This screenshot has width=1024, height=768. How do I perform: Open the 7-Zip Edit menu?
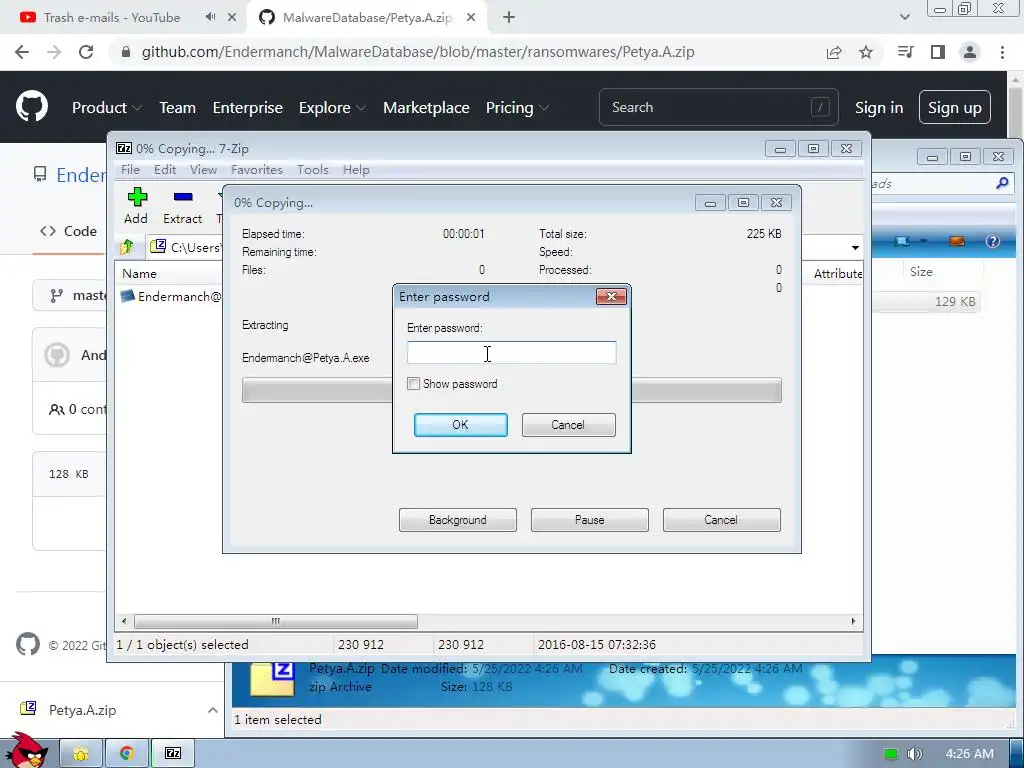(x=165, y=170)
